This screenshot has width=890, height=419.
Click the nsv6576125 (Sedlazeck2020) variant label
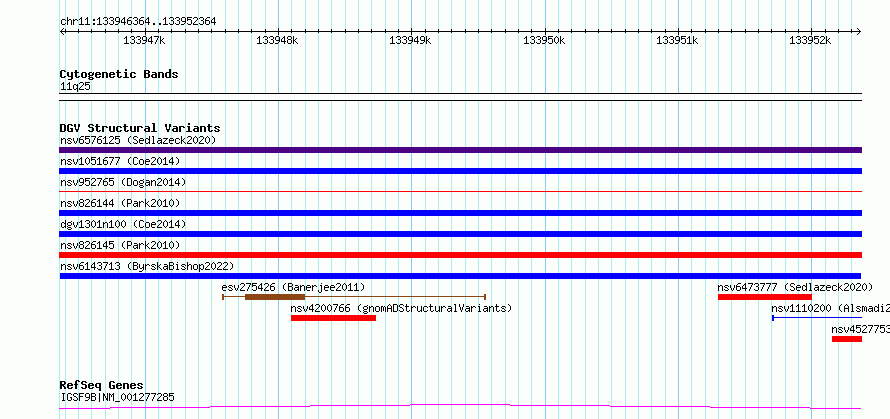click(138, 140)
